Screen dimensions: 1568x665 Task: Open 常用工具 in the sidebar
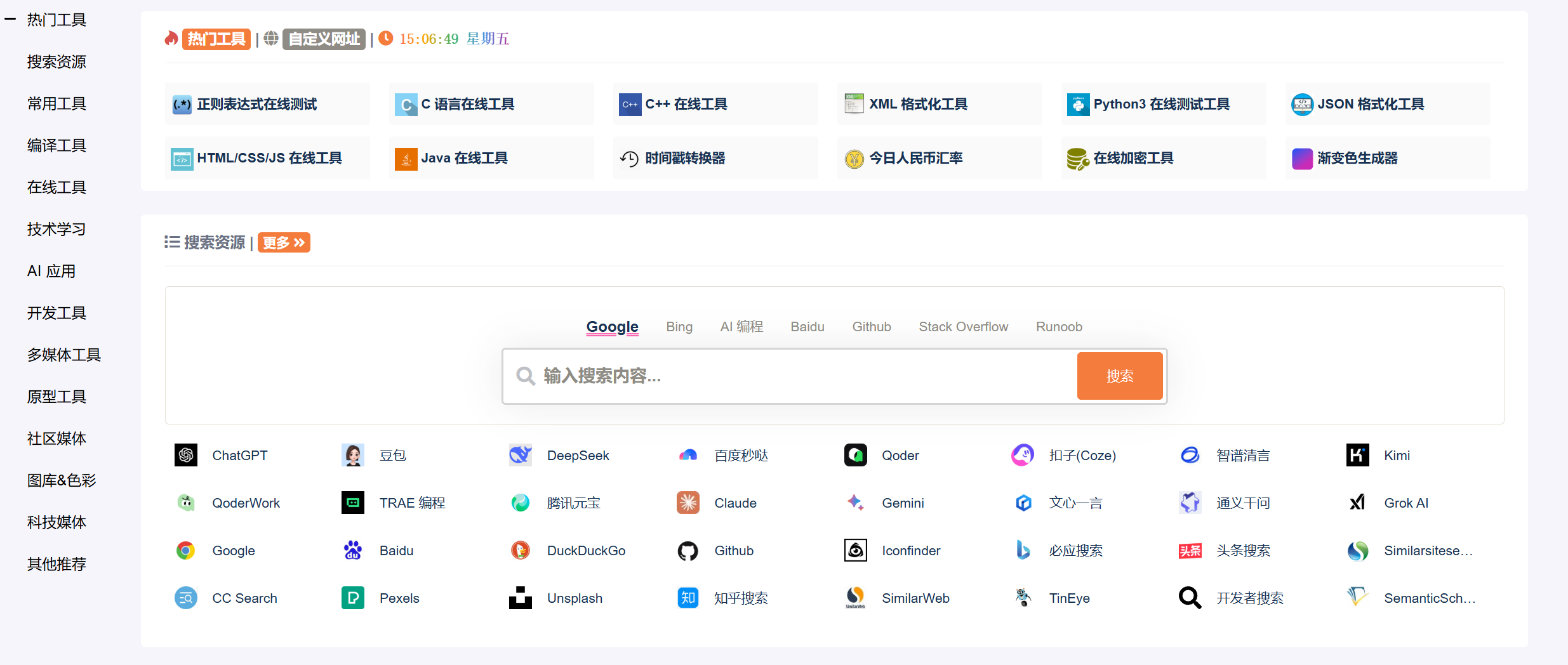[x=56, y=103]
